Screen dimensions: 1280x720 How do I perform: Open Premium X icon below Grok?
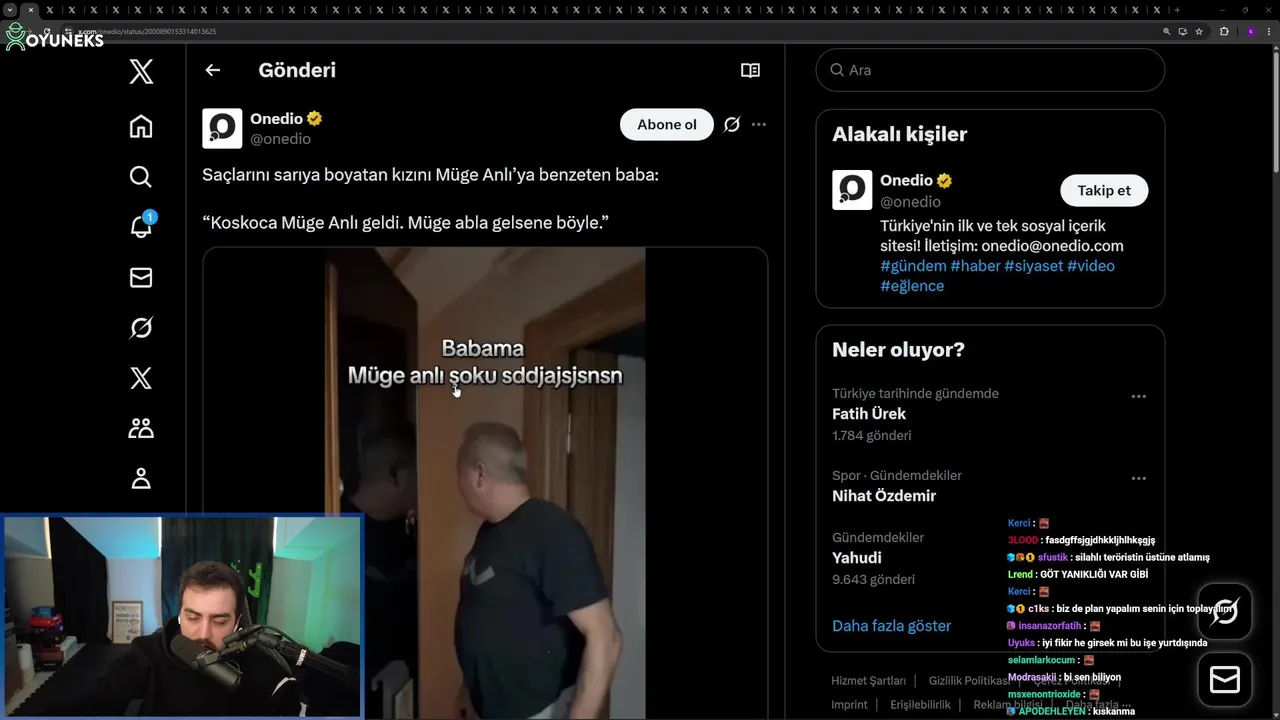pos(141,378)
